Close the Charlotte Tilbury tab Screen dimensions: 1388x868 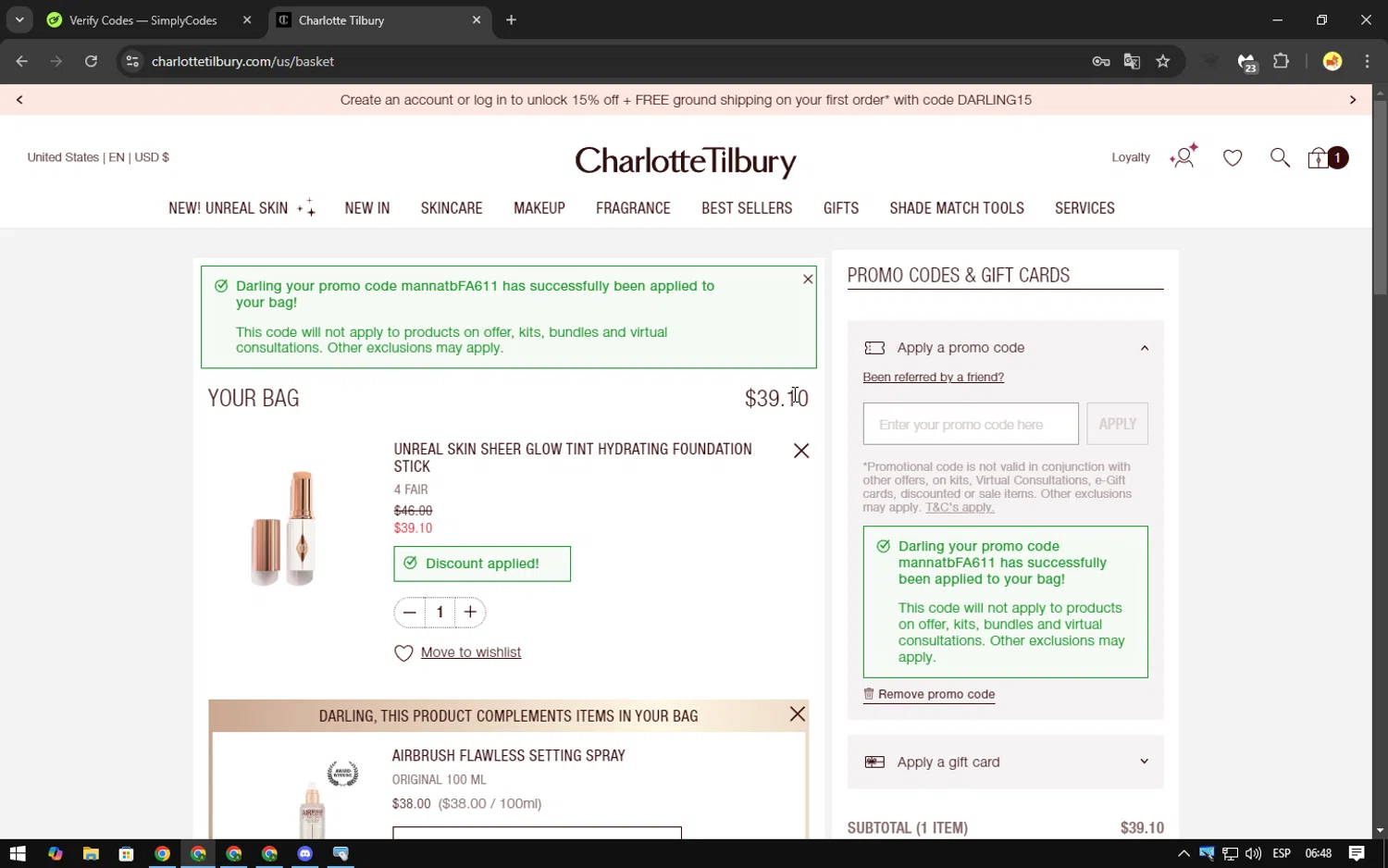pos(477,19)
